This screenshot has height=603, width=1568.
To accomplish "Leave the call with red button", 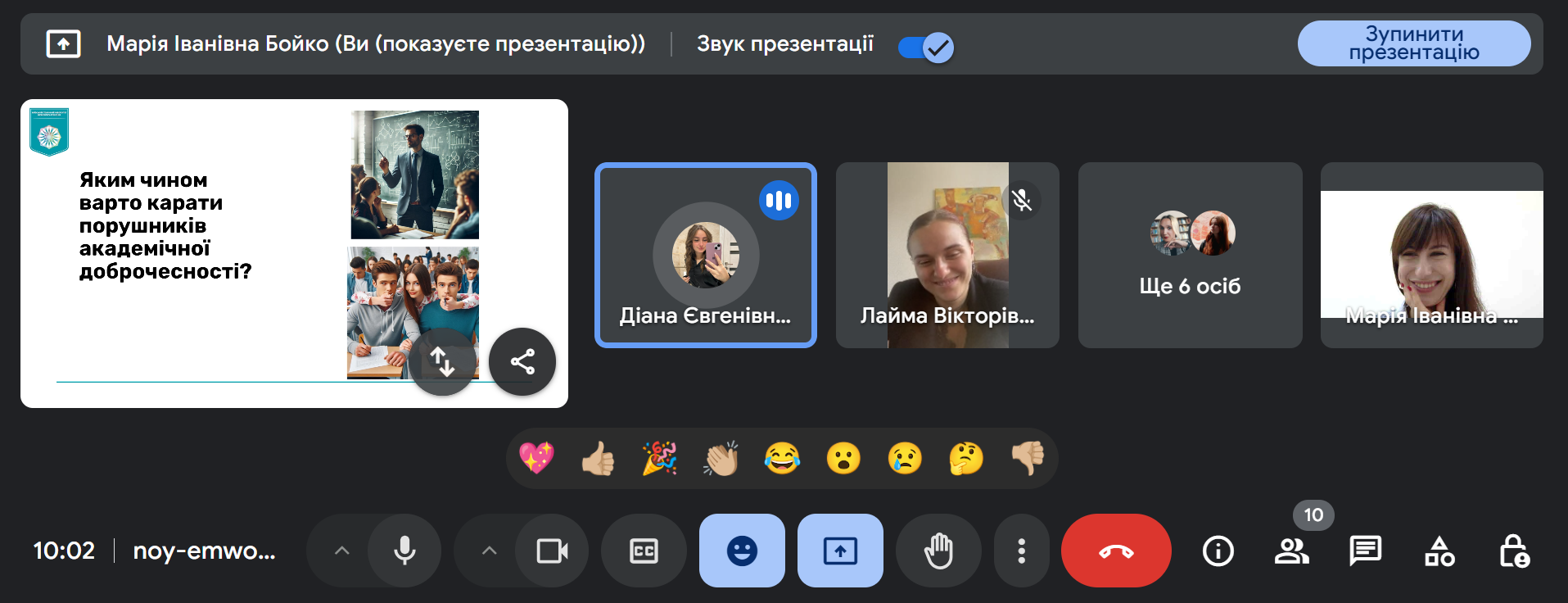I will pos(1116,551).
